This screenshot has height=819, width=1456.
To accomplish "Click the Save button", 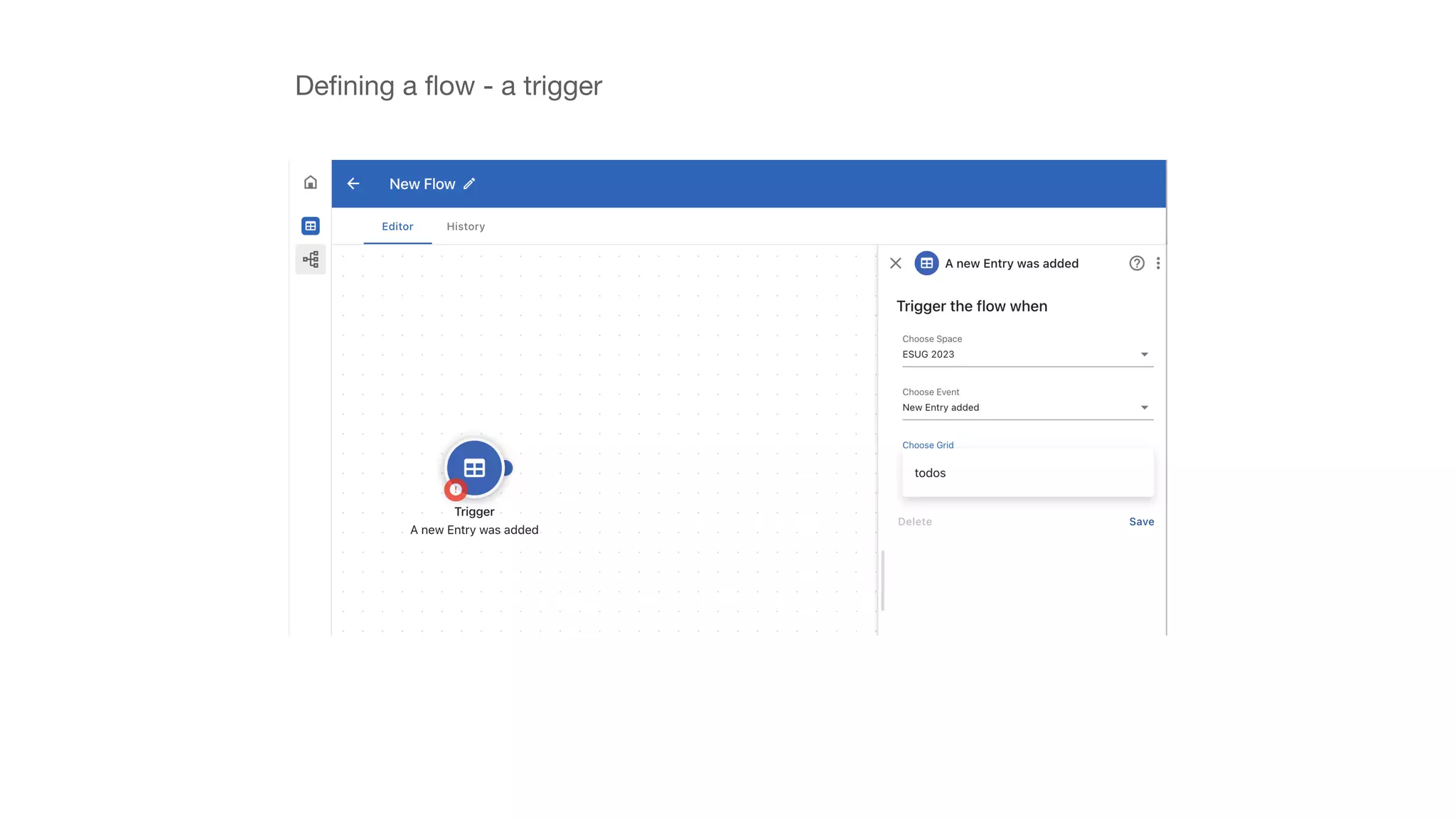I will click(1141, 522).
